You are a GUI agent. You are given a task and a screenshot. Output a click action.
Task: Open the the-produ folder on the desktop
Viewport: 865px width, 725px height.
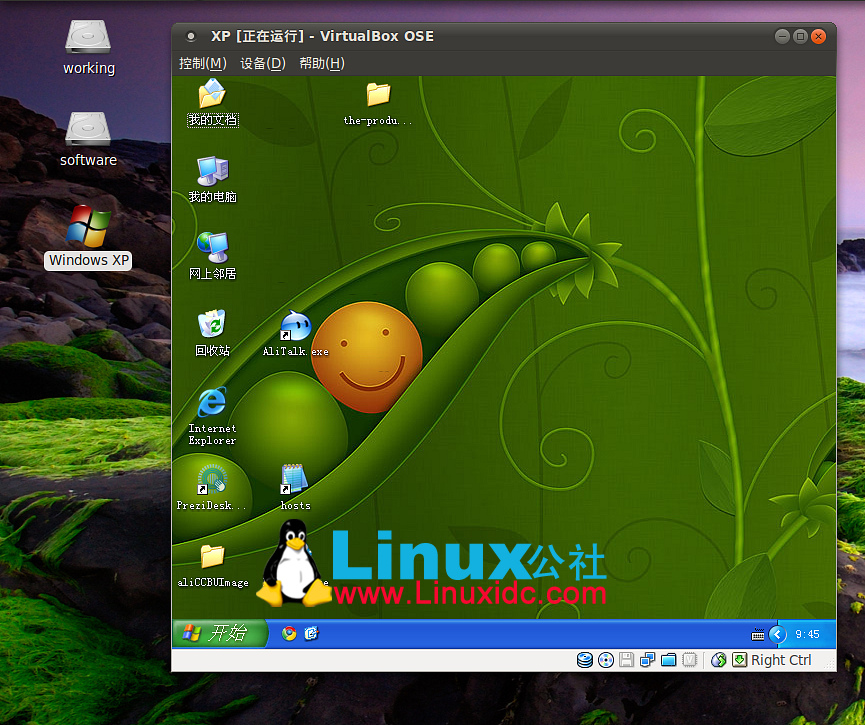378,97
